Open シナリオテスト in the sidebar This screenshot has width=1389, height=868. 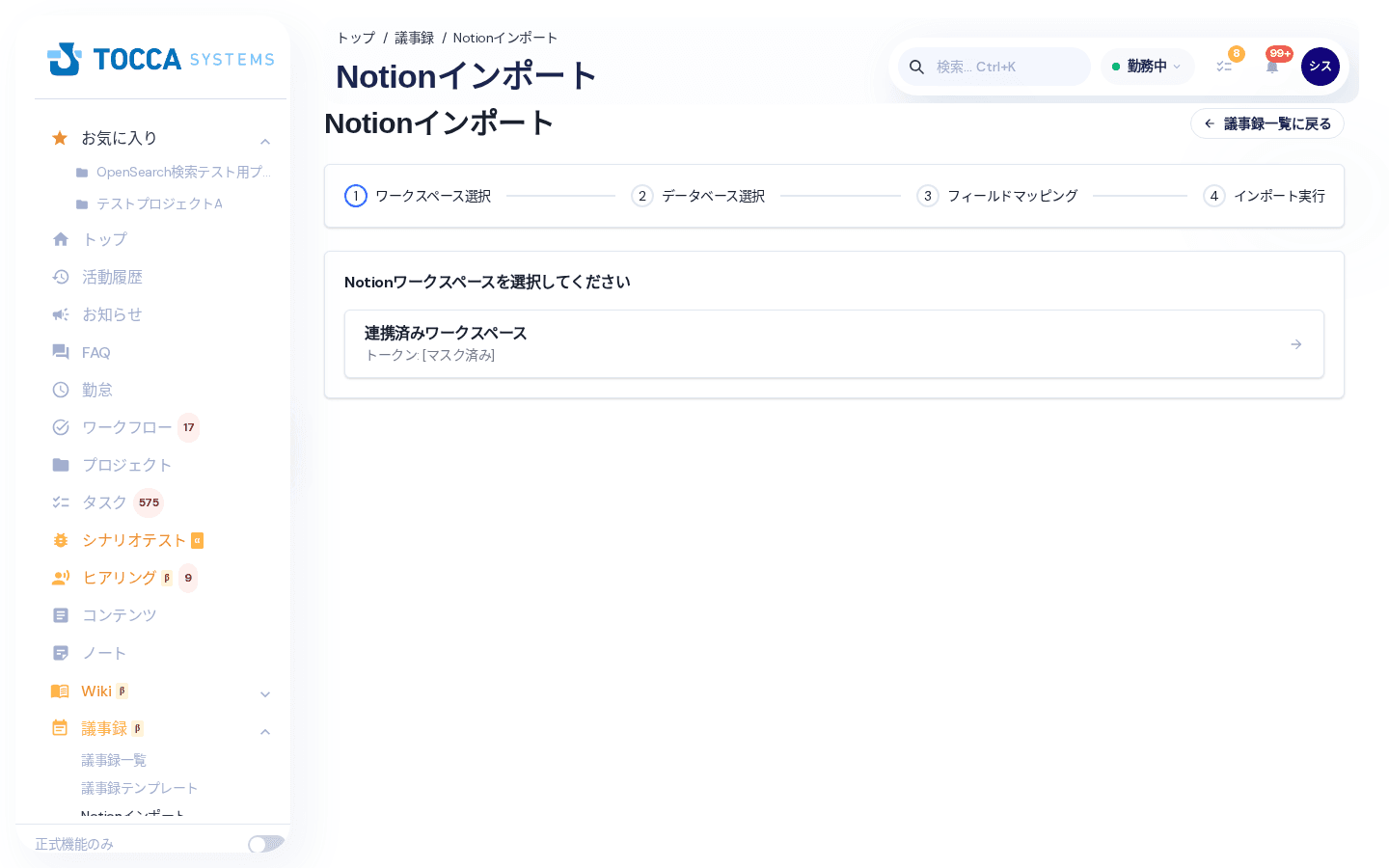(134, 540)
